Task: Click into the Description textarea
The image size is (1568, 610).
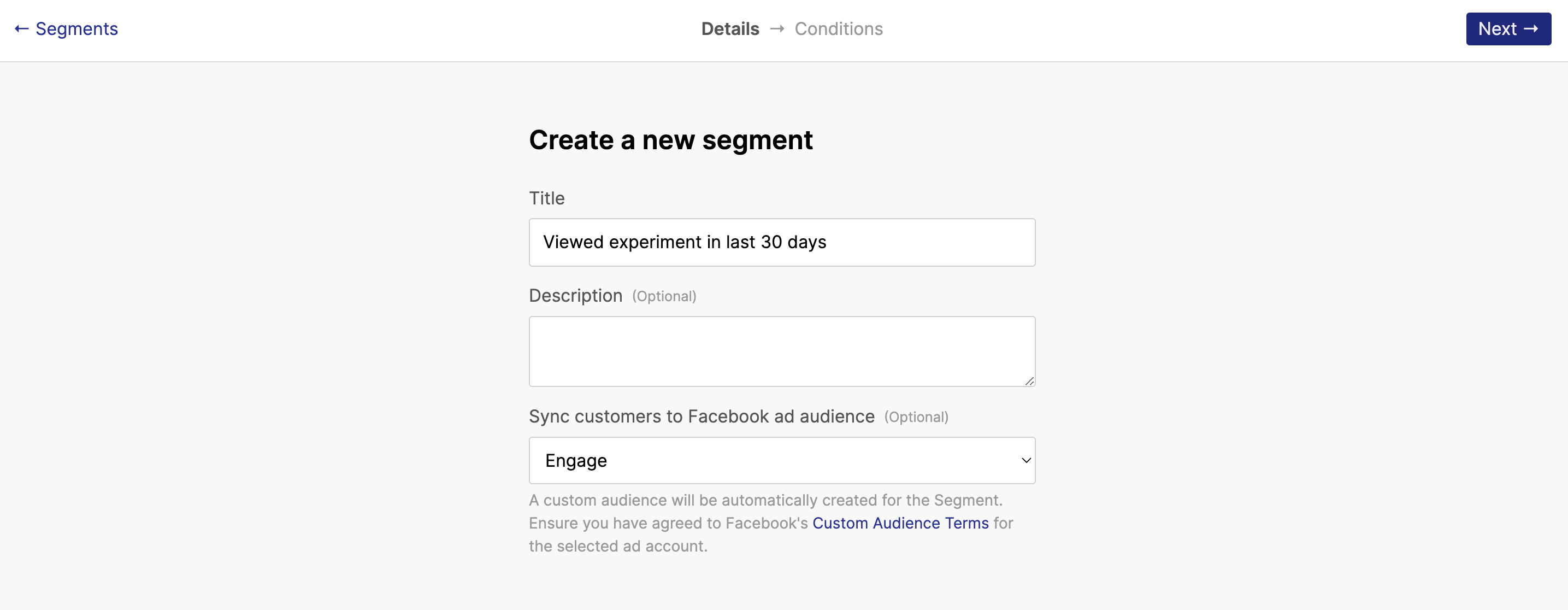Action: tap(782, 351)
